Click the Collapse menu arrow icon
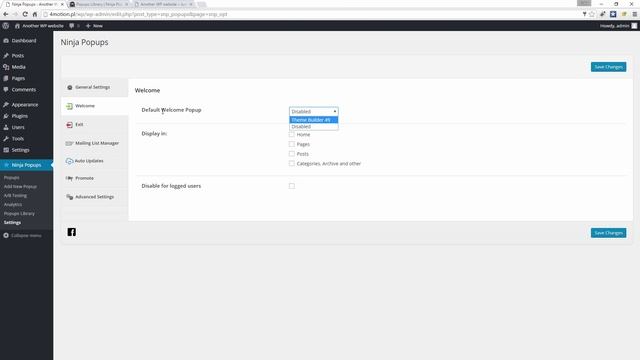The height and width of the screenshot is (360, 640). tap(6, 236)
